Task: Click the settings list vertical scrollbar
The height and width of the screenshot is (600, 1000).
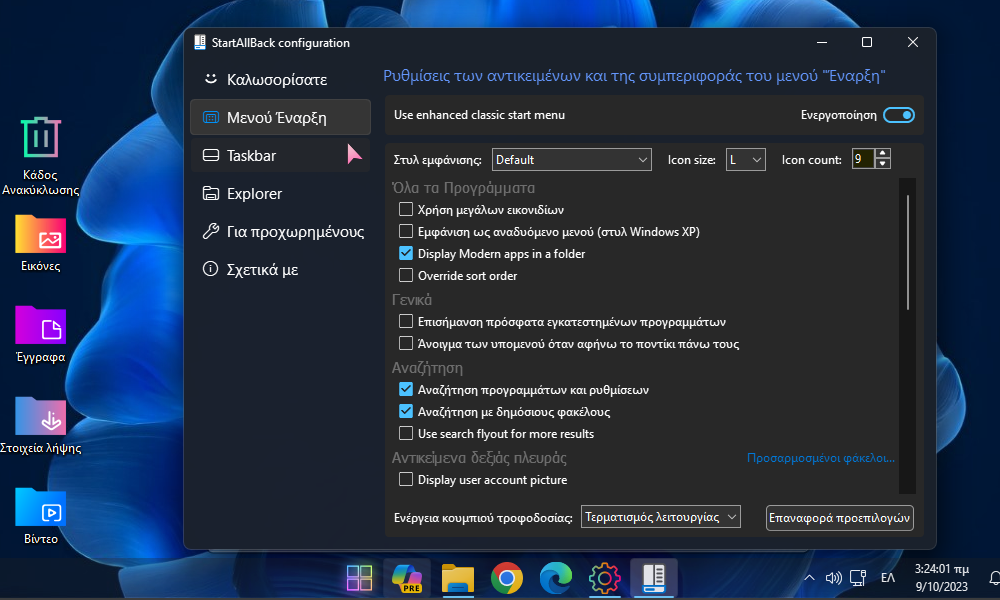Action: pyautogui.click(x=908, y=252)
